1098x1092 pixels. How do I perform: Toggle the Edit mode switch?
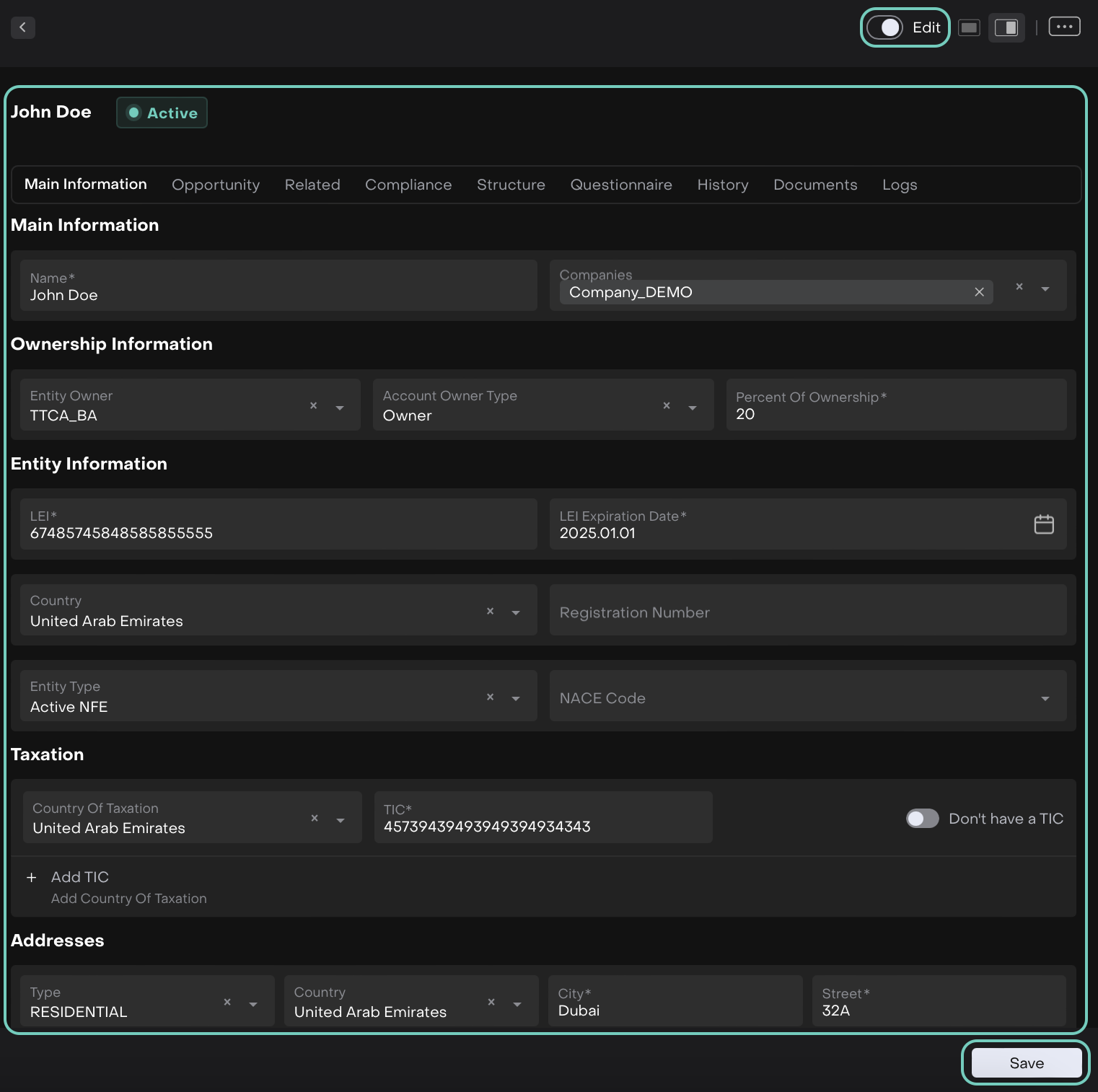click(x=885, y=27)
